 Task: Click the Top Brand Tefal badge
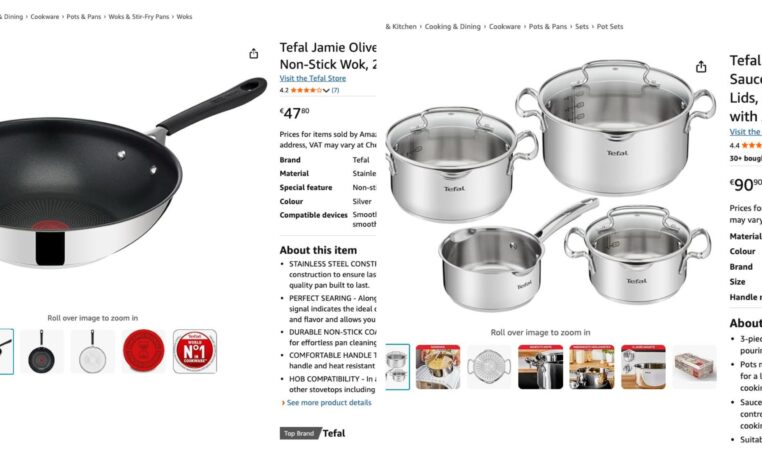click(313, 433)
